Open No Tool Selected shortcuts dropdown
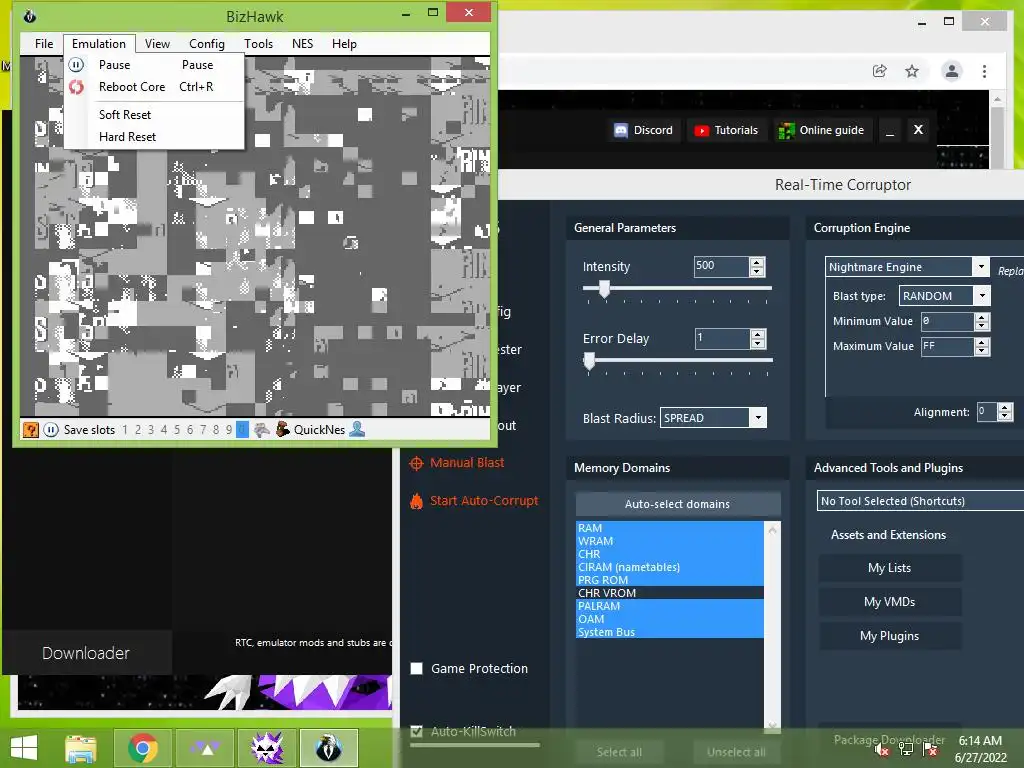Viewport: 1024px width, 768px height. tap(920, 501)
